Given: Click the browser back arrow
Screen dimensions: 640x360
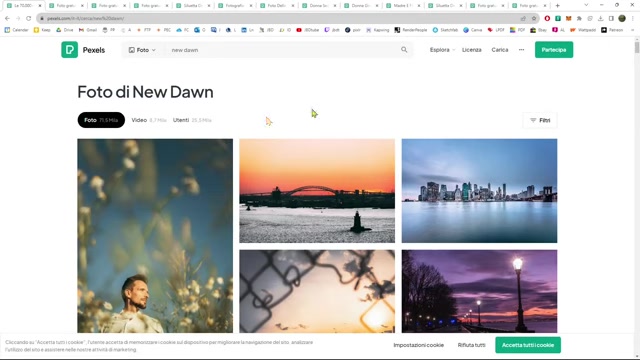Looking at the screenshot, I should [7, 18].
